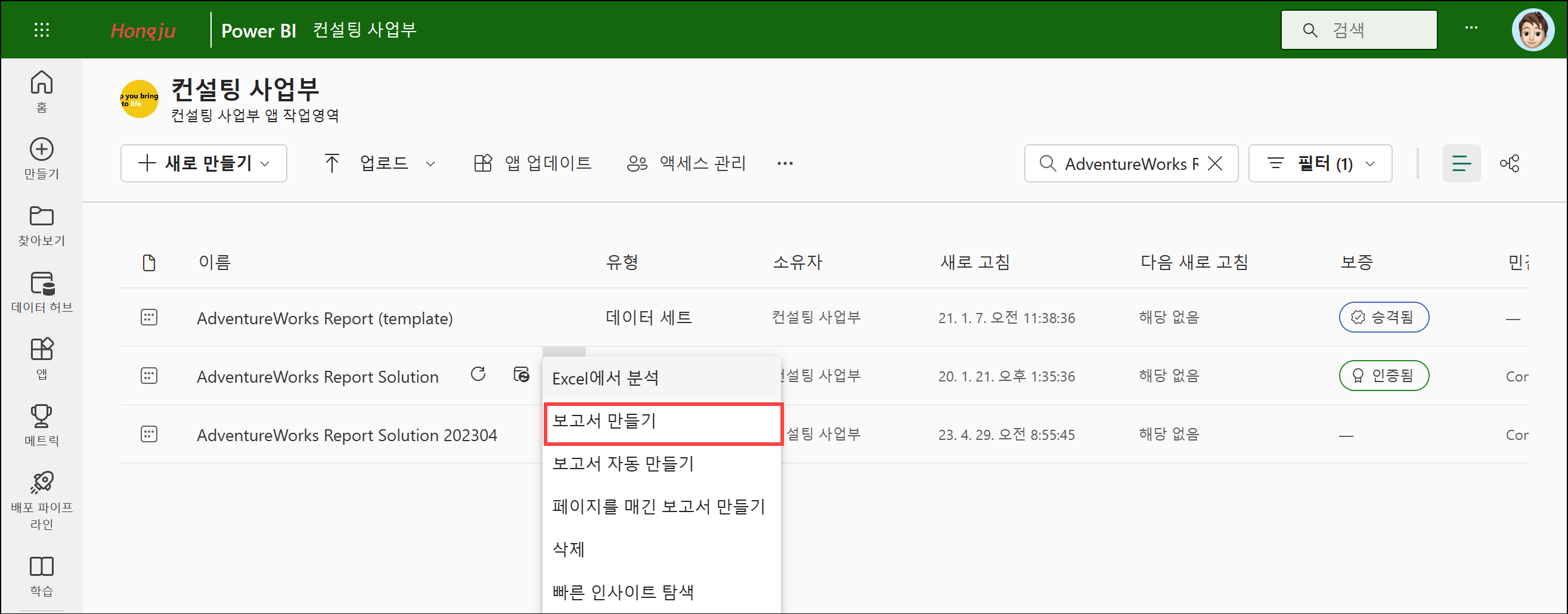Image resolution: width=1568 pixels, height=614 pixels.
Task: Sort by 다음 새로 고침 column header
Action: coord(1194,262)
